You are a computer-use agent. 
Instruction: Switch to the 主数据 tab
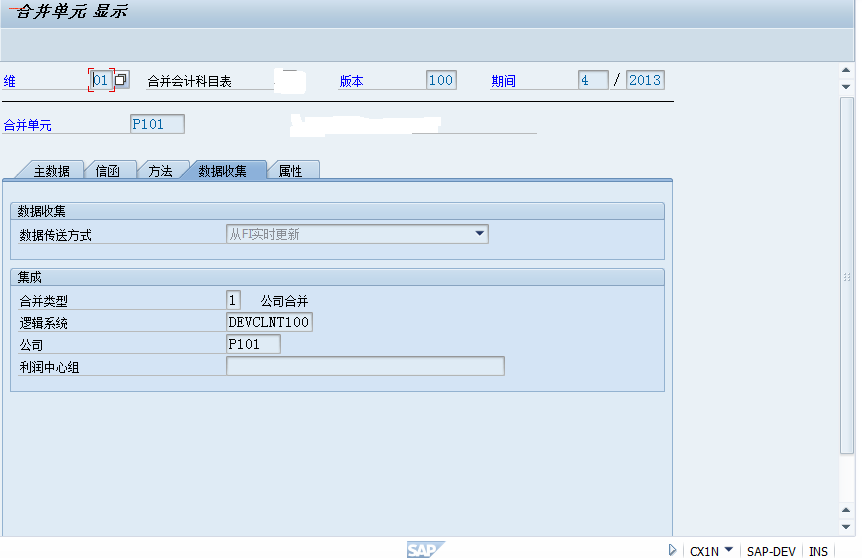(x=51, y=171)
